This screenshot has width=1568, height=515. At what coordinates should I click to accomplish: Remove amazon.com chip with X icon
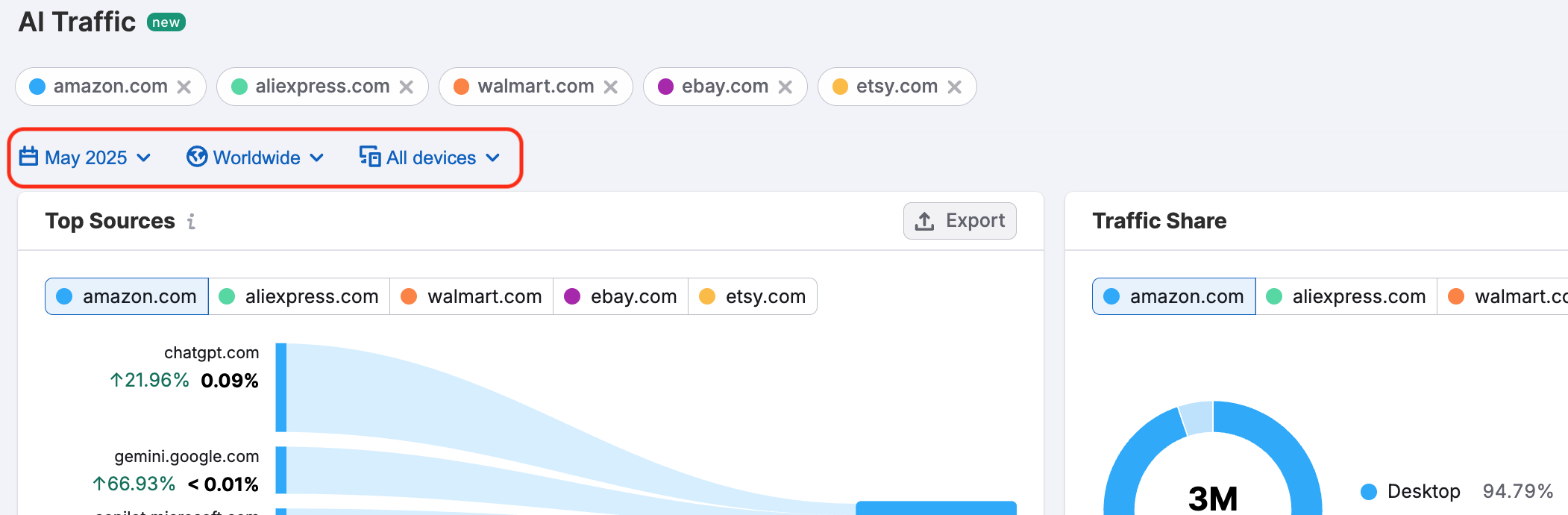184,87
